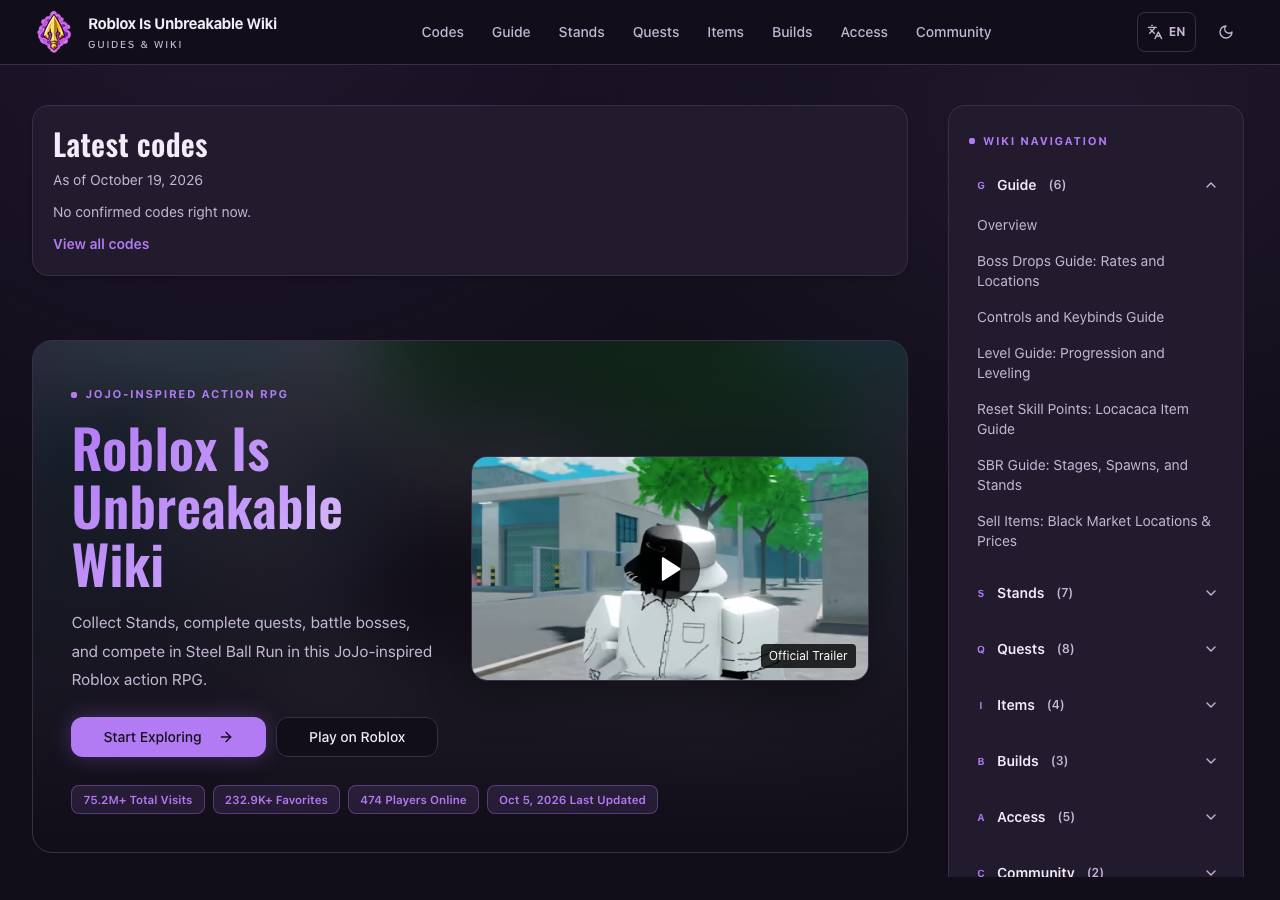This screenshot has width=1280, height=900.
Task: Click the Start Exploring button
Action: pos(168,737)
